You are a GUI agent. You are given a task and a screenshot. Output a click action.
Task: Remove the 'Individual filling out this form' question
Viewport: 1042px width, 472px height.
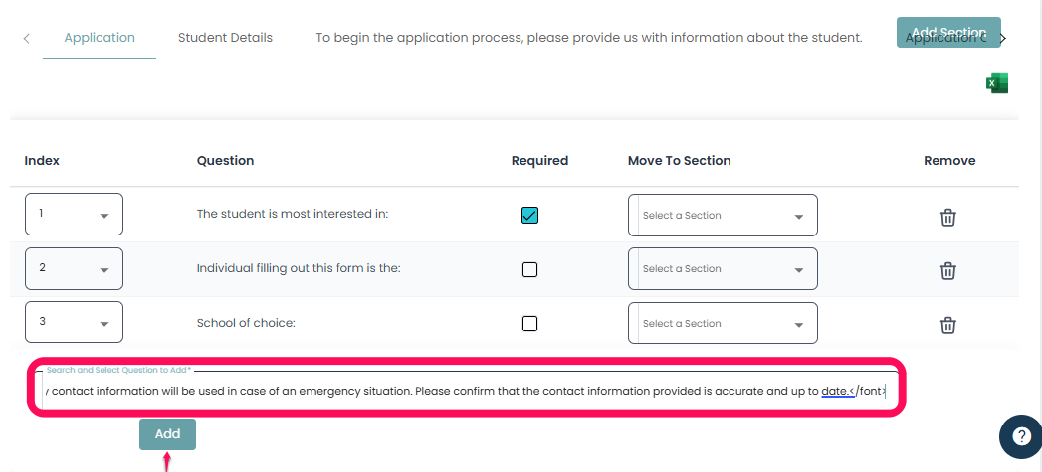(948, 270)
